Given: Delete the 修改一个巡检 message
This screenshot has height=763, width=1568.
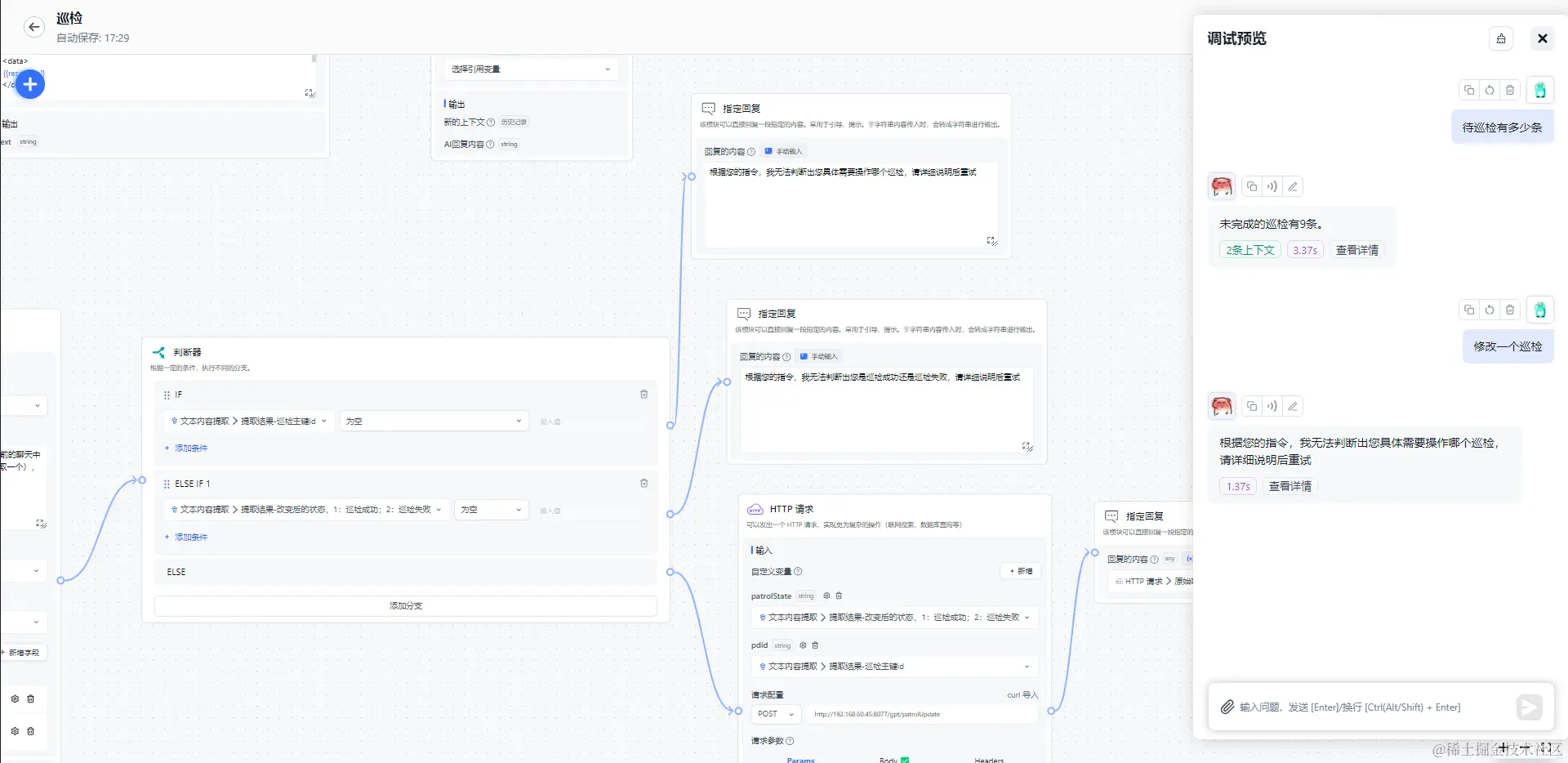Looking at the screenshot, I should (x=1510, y=310).
